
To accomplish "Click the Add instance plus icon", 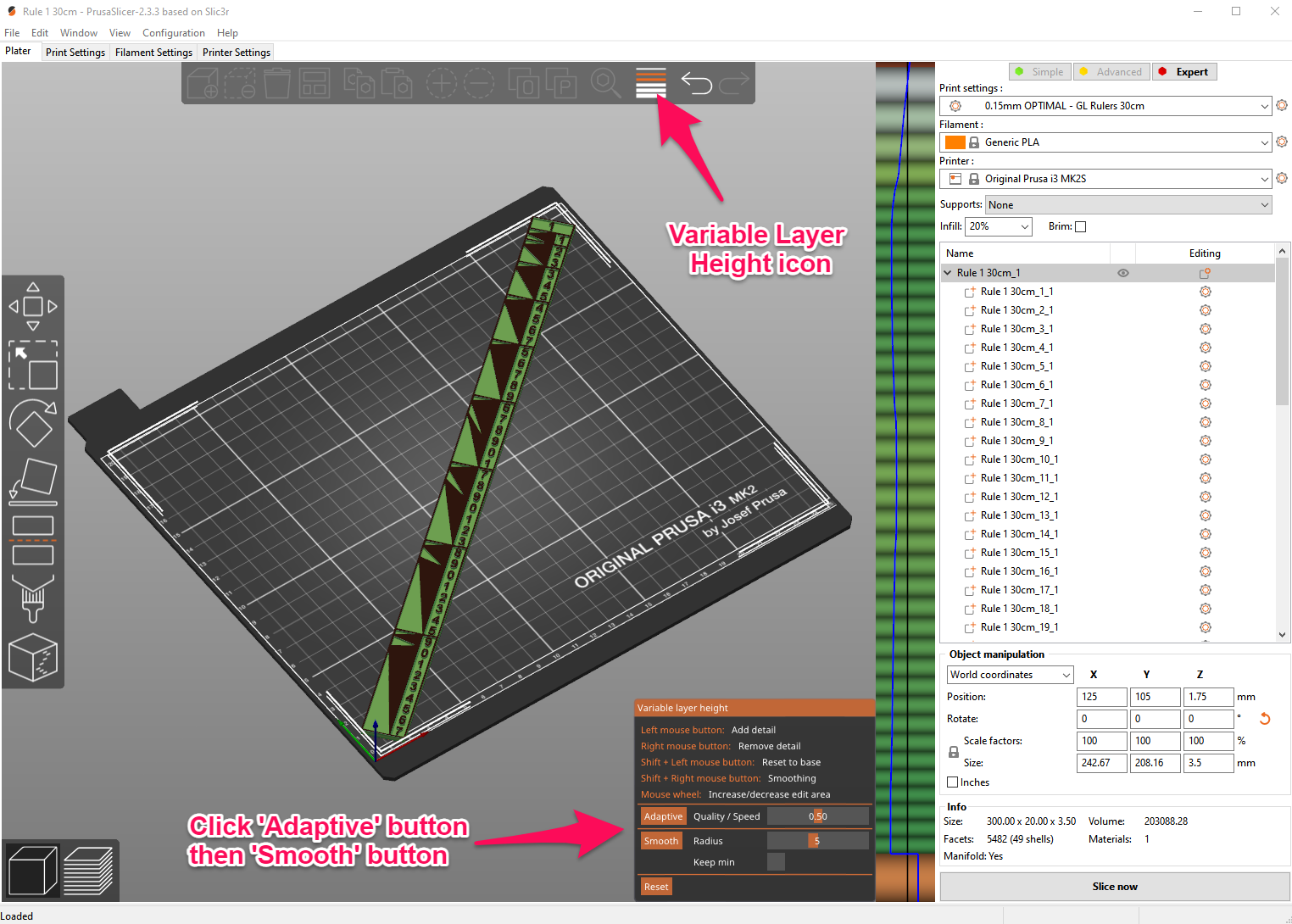I will click(x=441, y=83).
